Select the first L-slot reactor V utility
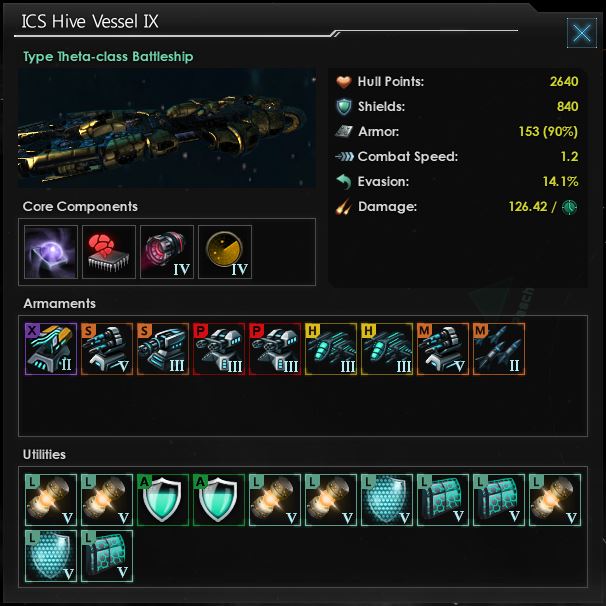Viewport: 606px width, 606px height. 51,500
